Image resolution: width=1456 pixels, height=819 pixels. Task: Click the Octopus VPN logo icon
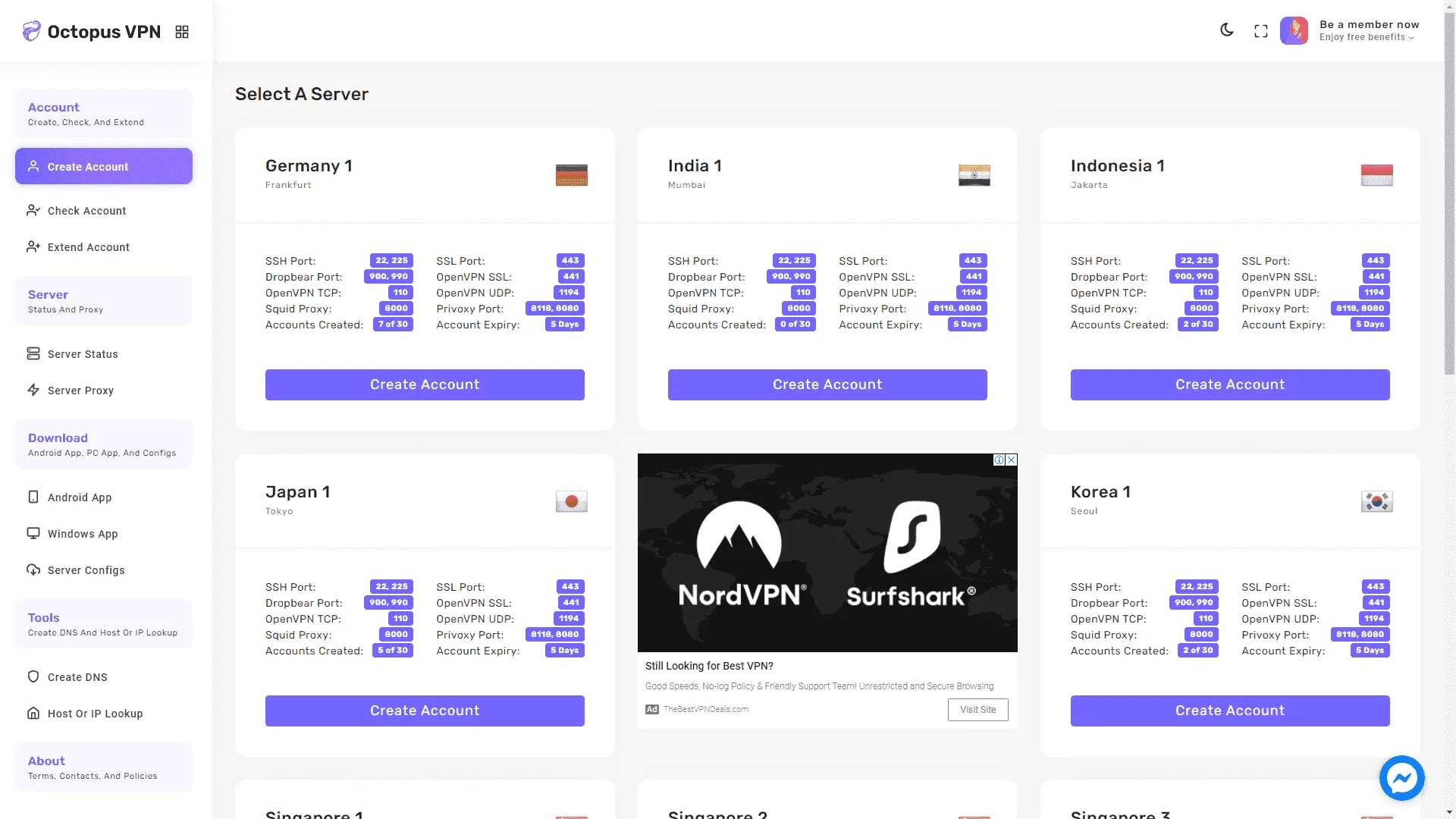coord(31,31)
